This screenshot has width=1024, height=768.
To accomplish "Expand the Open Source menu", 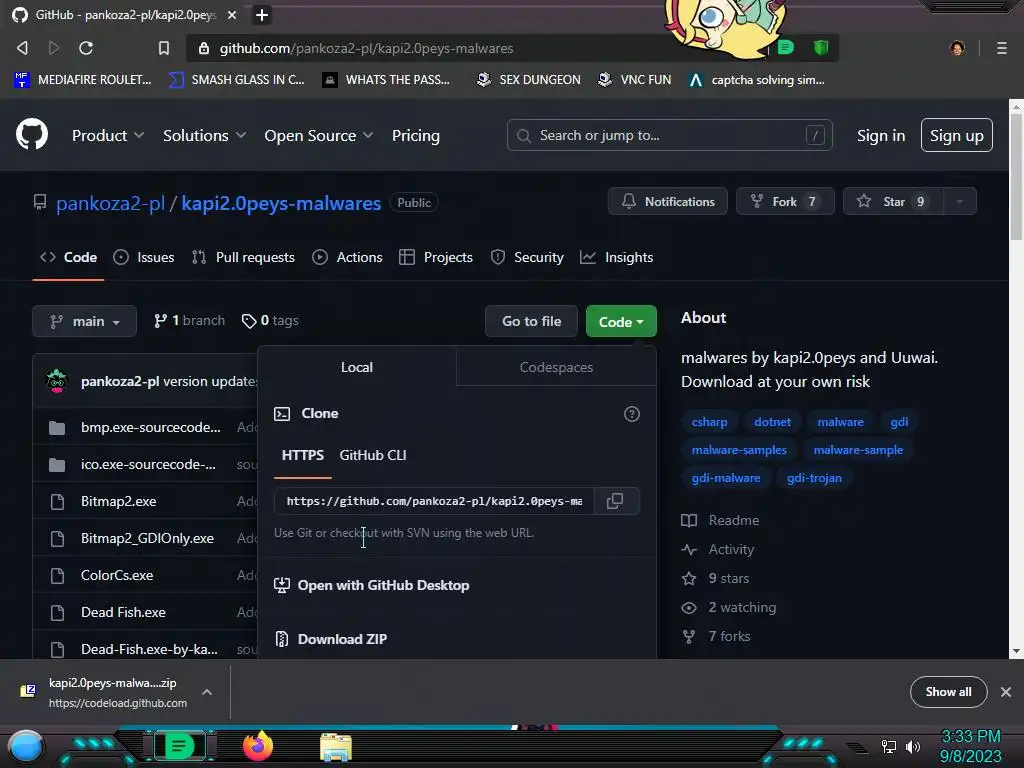I will coord(319,135).
